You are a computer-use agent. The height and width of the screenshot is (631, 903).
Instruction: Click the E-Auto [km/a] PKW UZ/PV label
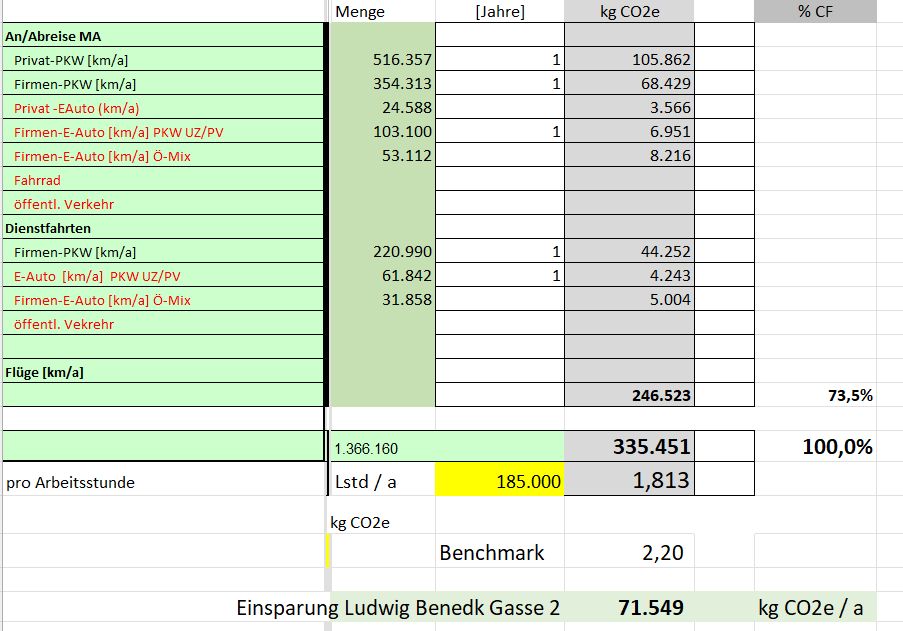tap(97, 276)
